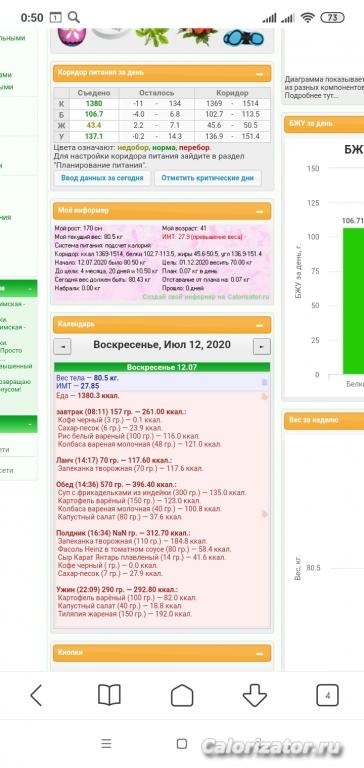Tap the search magnifier in status bar

73,18
